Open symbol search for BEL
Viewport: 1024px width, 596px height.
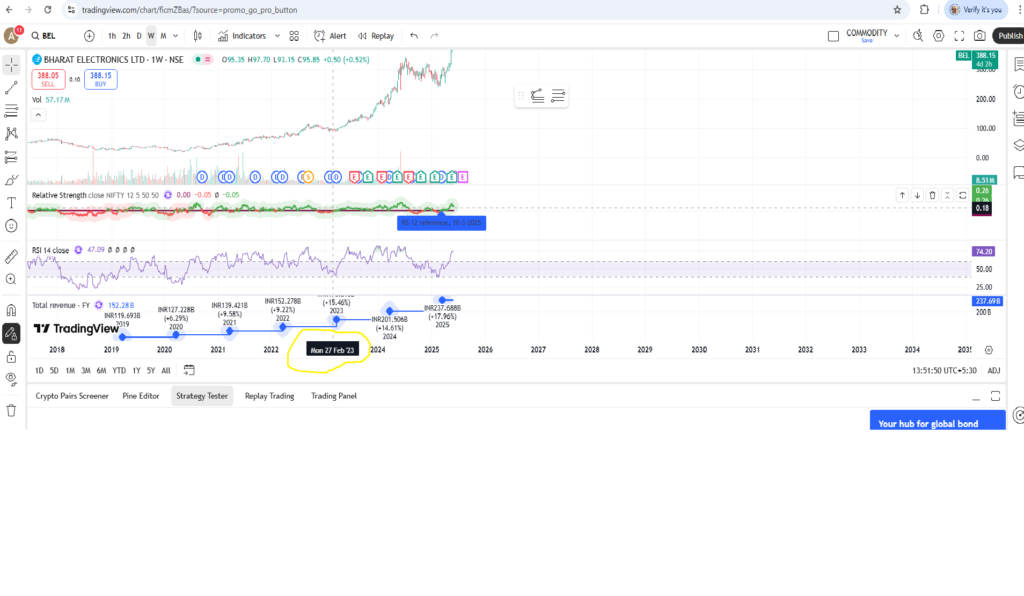pyautogui.click(x=44, y=36)
